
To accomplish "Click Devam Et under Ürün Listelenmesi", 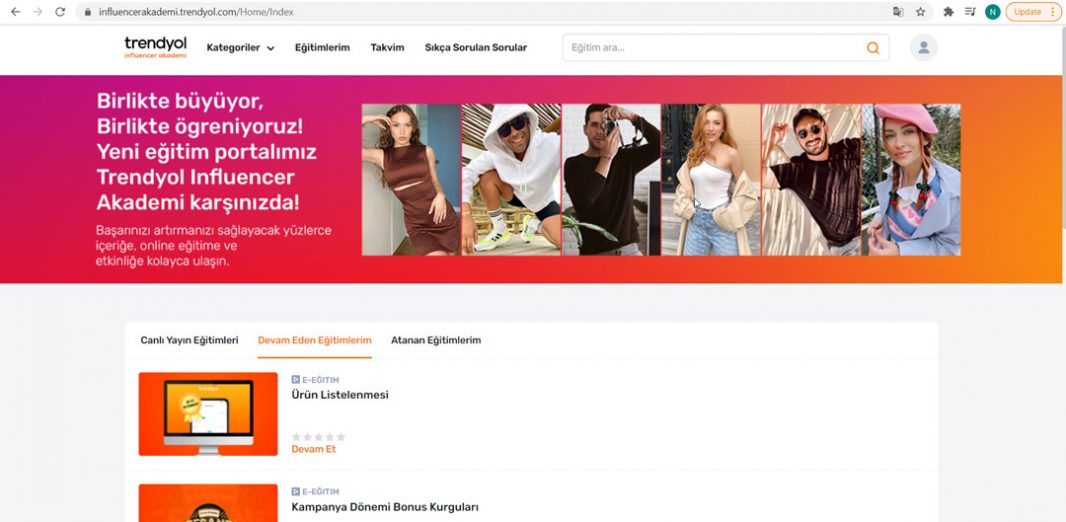I will 313,449.
